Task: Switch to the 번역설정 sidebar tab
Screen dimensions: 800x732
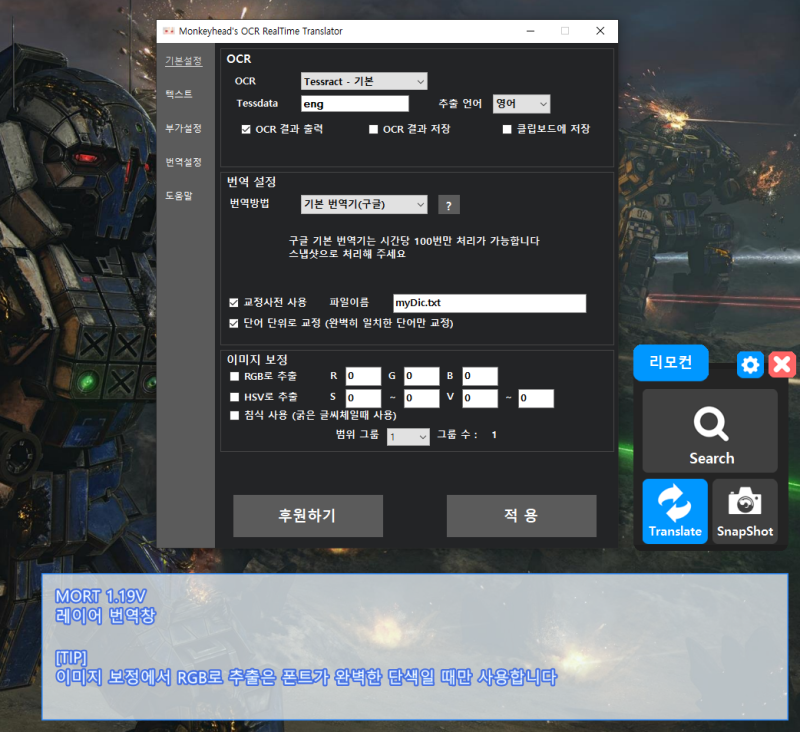Action: coord(184,162)
